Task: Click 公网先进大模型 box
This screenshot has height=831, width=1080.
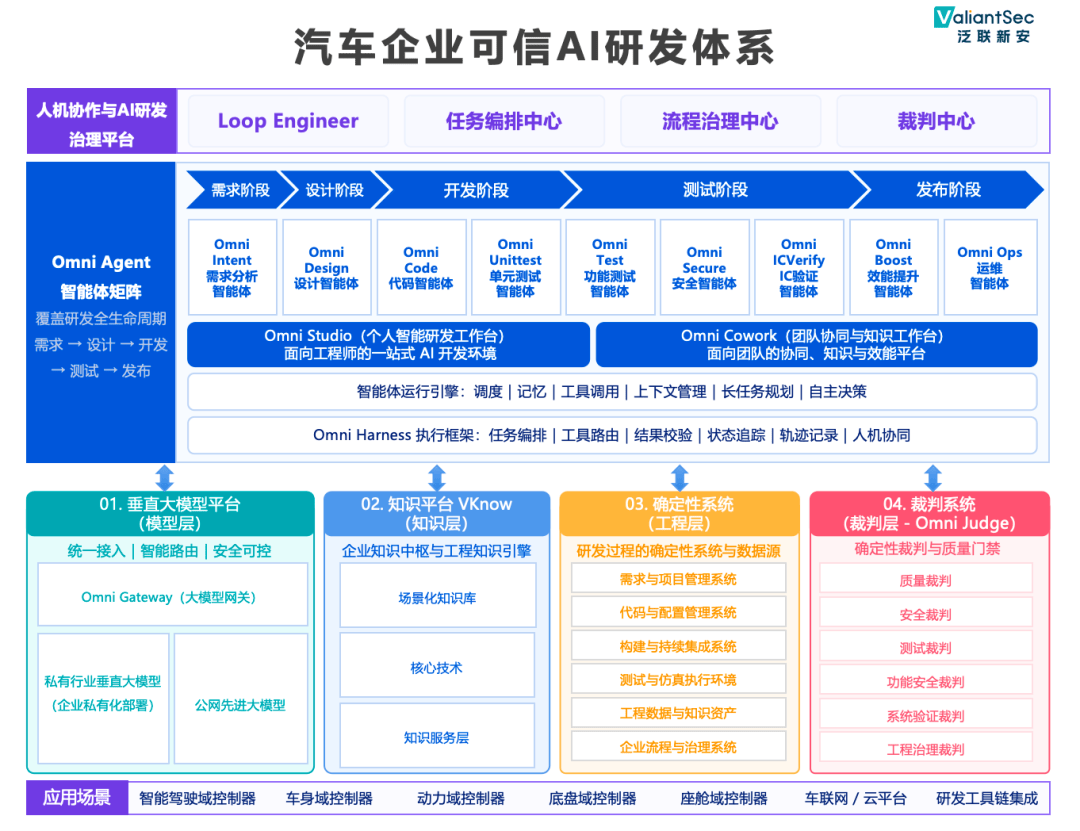Action: (240, 698)
